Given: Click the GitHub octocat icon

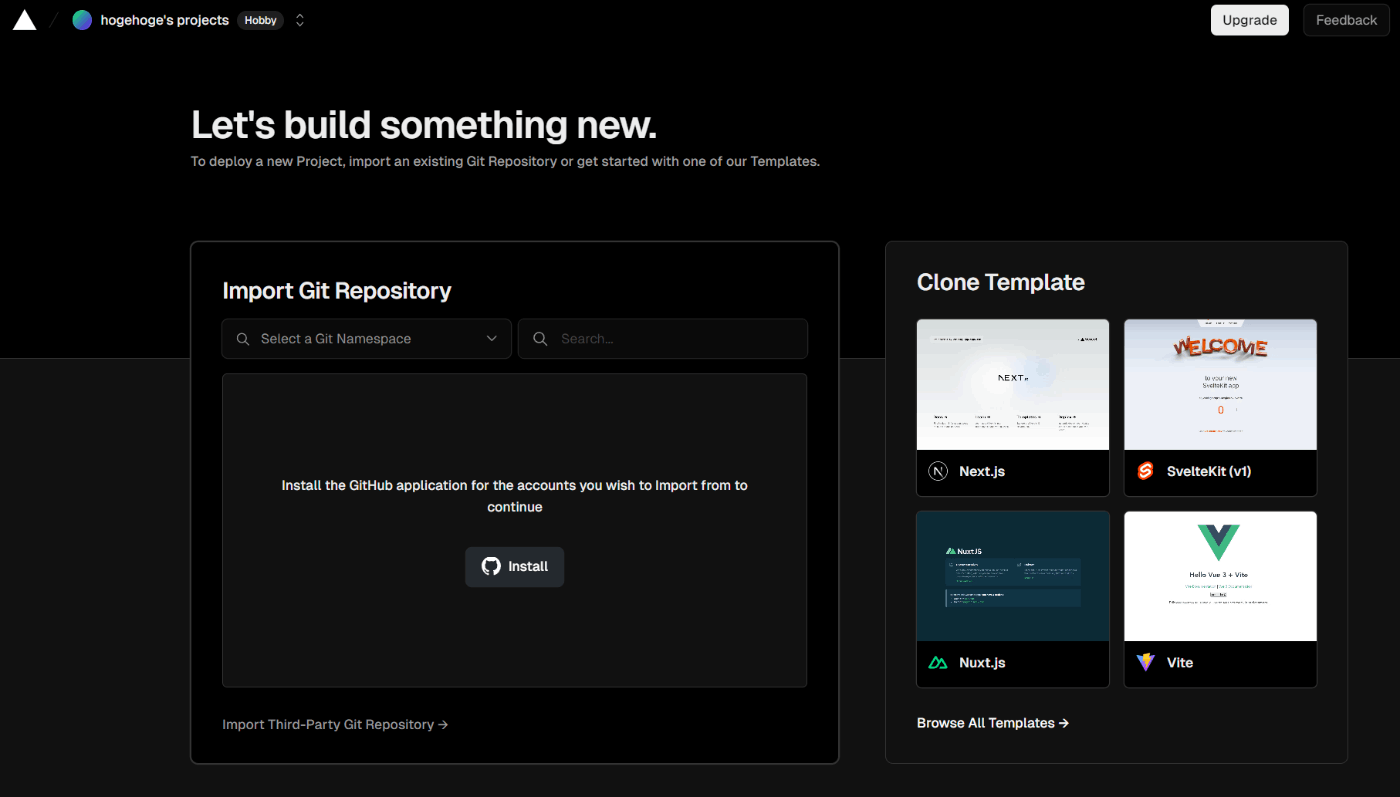Looking at the screenshot, I should pyautogui.click(x=491, y=566).
